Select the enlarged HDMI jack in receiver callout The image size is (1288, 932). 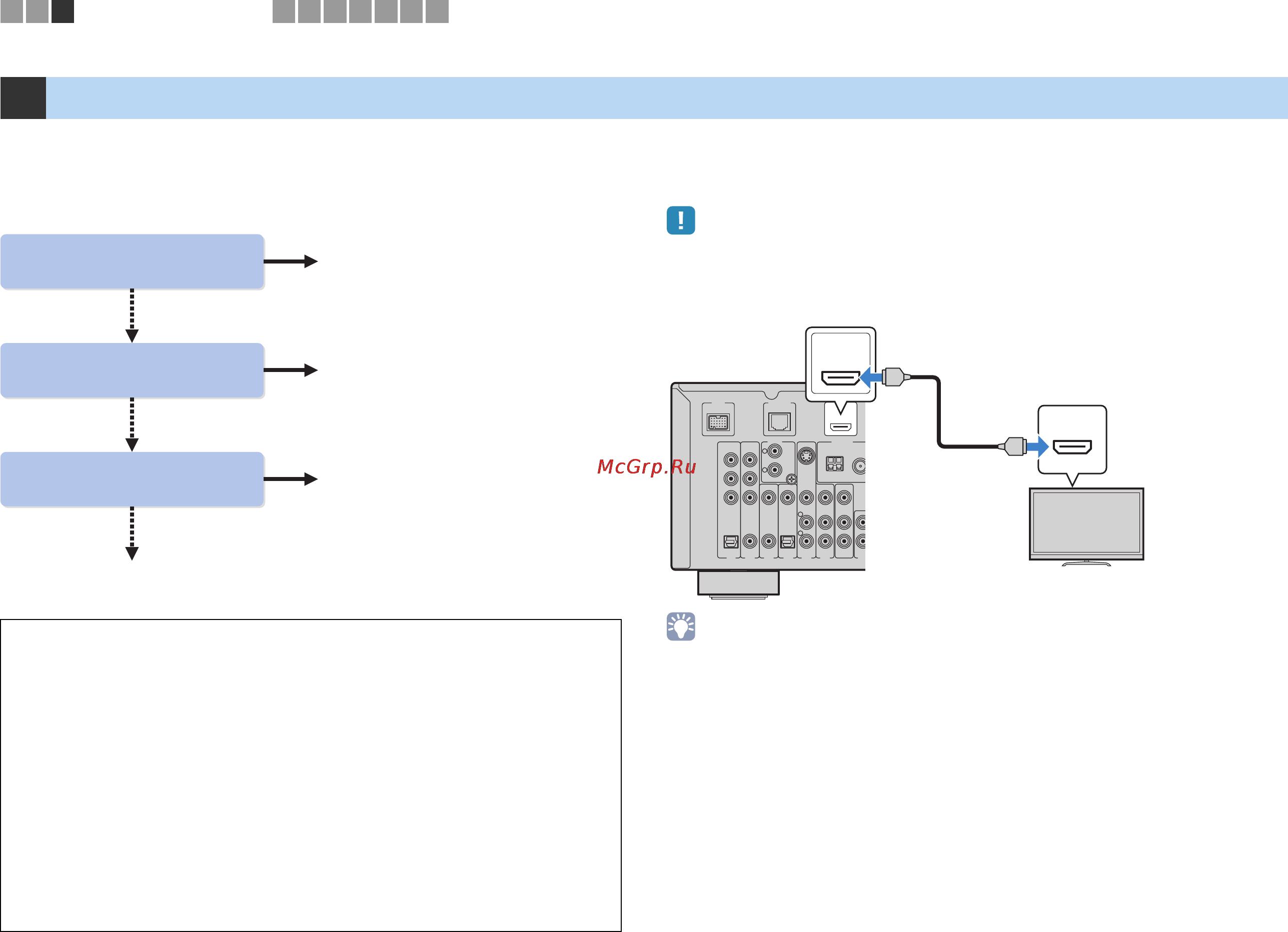pos(840,377)
